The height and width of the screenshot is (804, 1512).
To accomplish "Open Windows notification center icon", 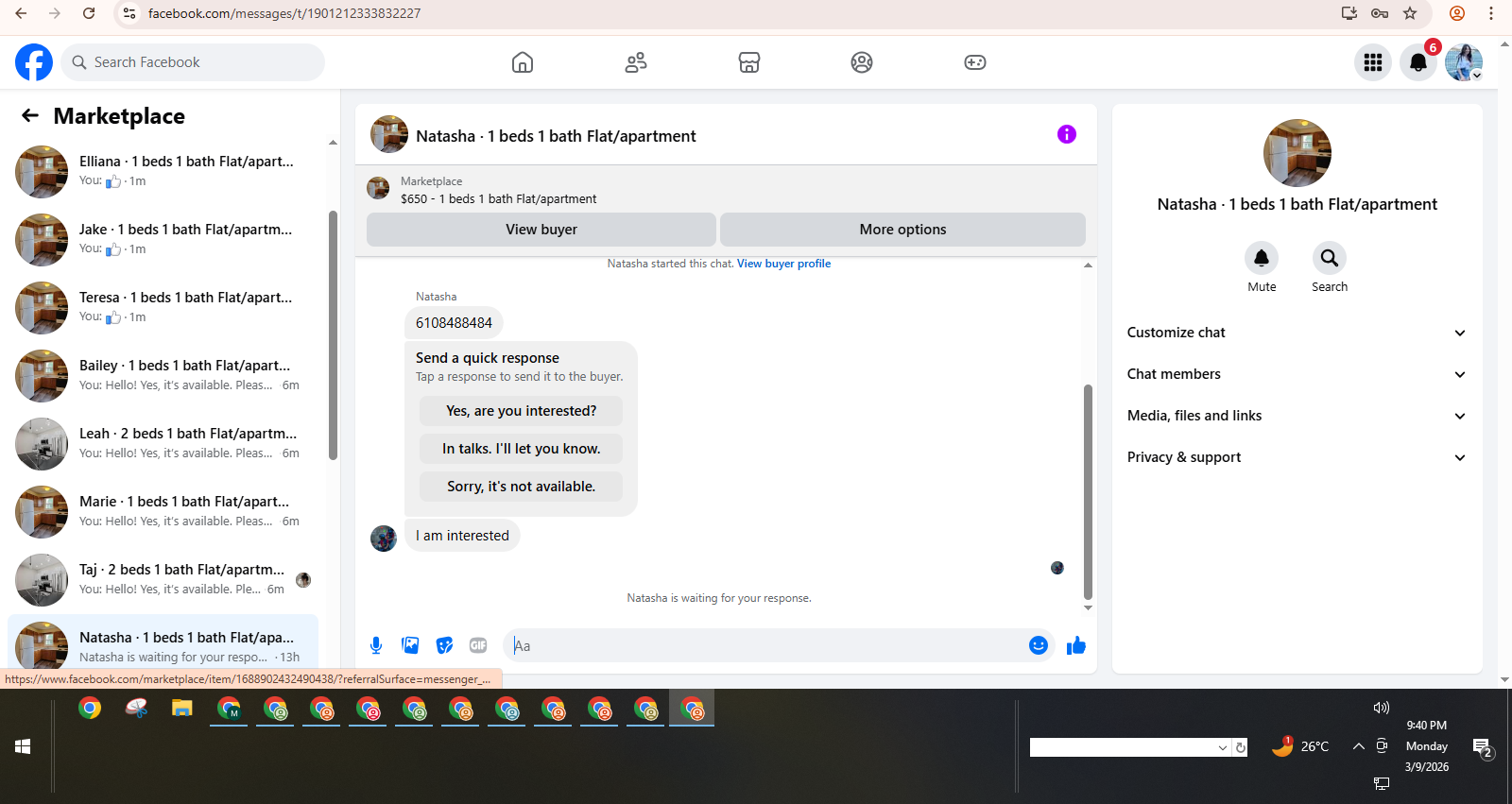I will 1482,747.
